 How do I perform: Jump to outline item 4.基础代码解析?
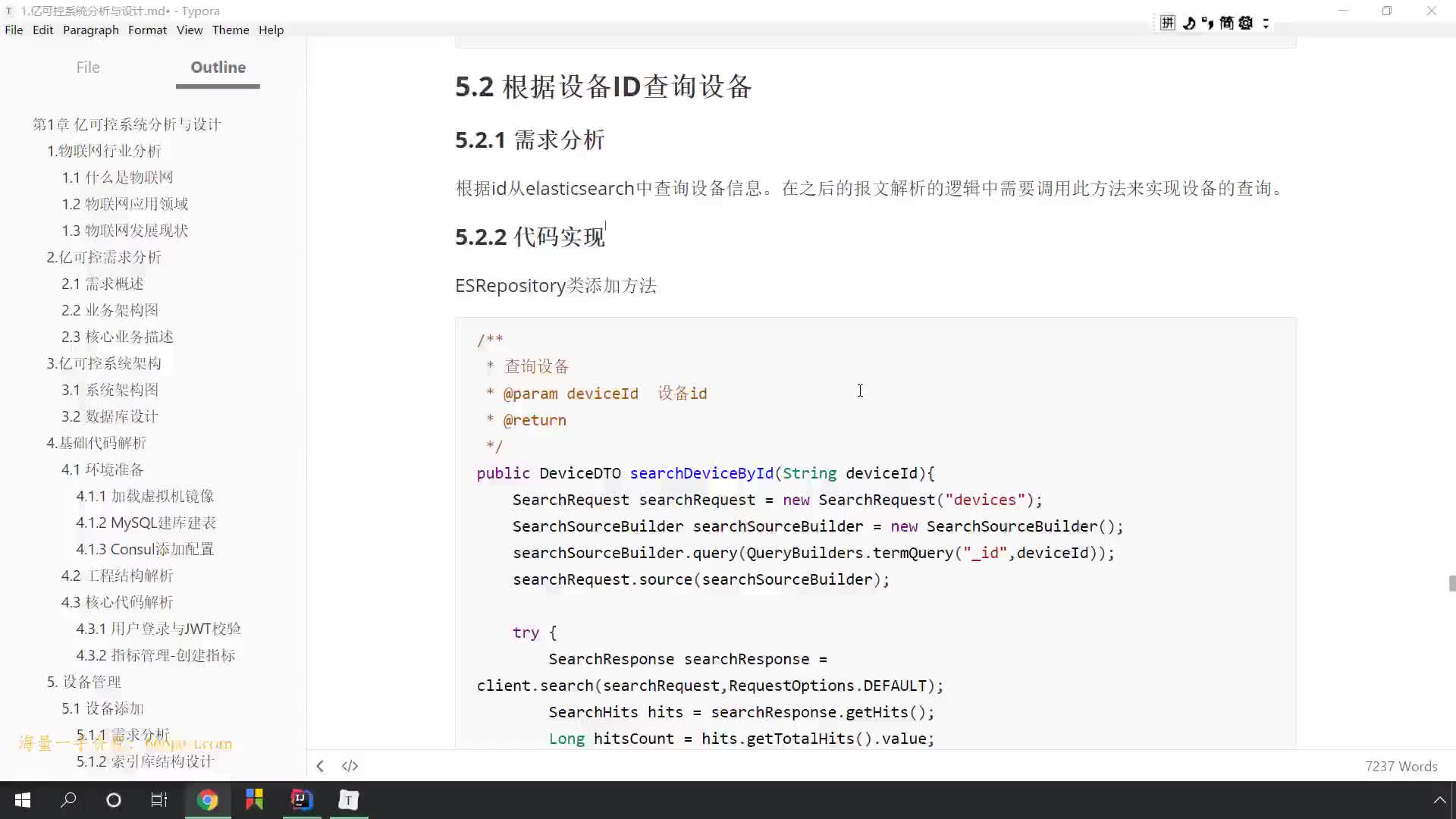coord(96,443)
